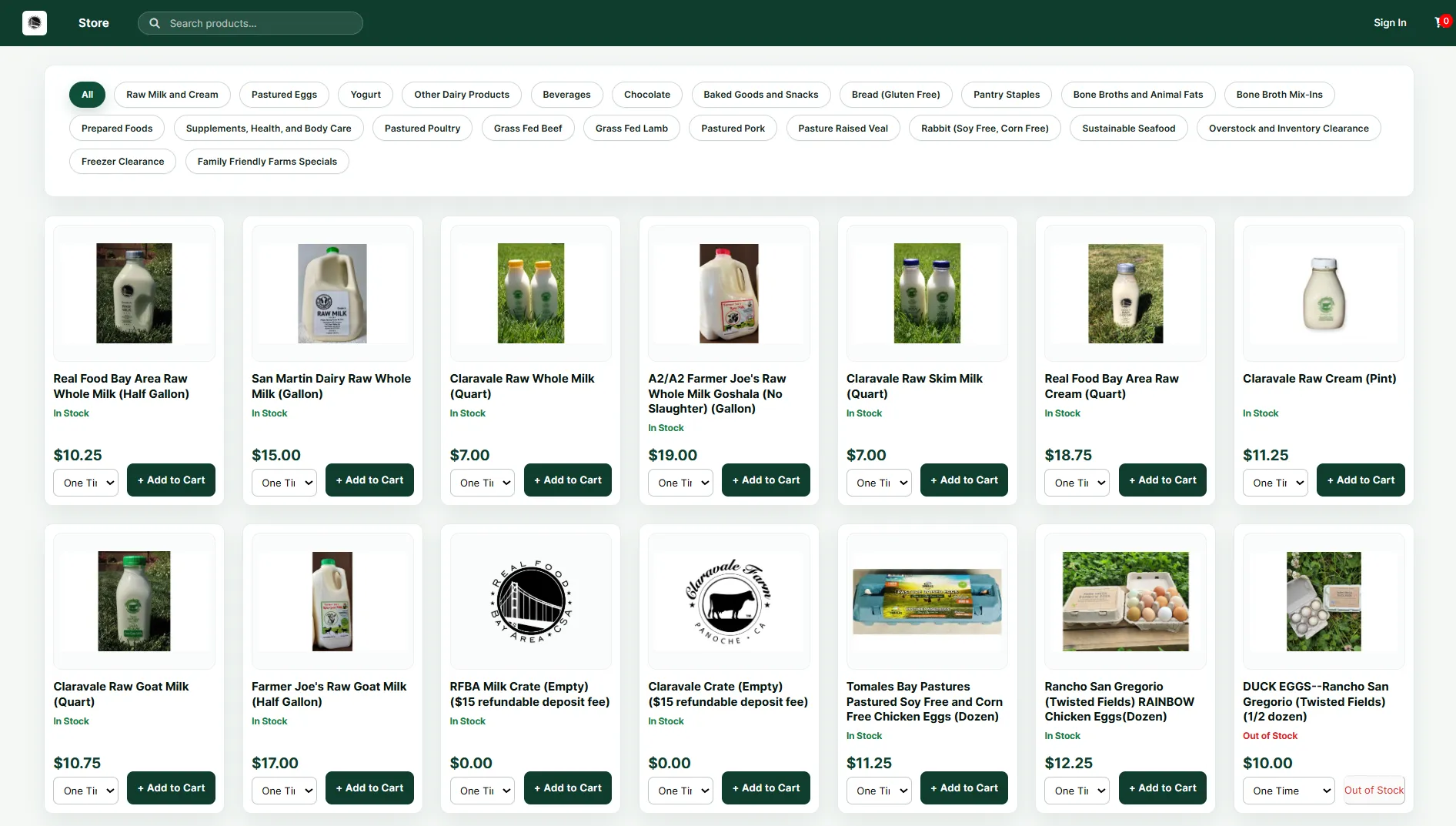1456x826 pixels.
Task: Select Pastured Poultry category
Action: click(422, 129)
